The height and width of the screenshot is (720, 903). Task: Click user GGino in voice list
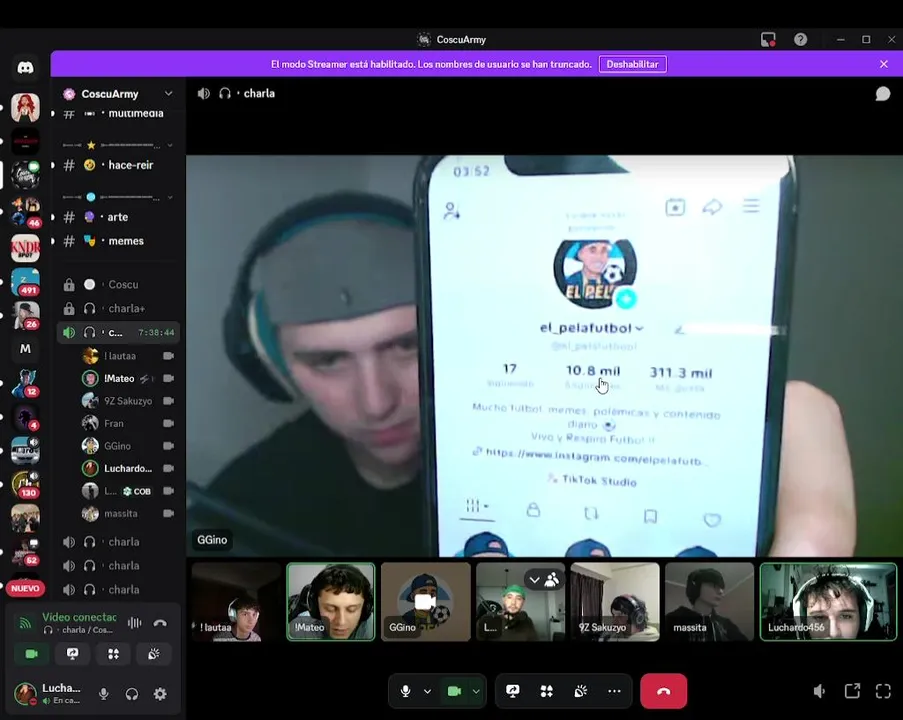tap(128, 446)
